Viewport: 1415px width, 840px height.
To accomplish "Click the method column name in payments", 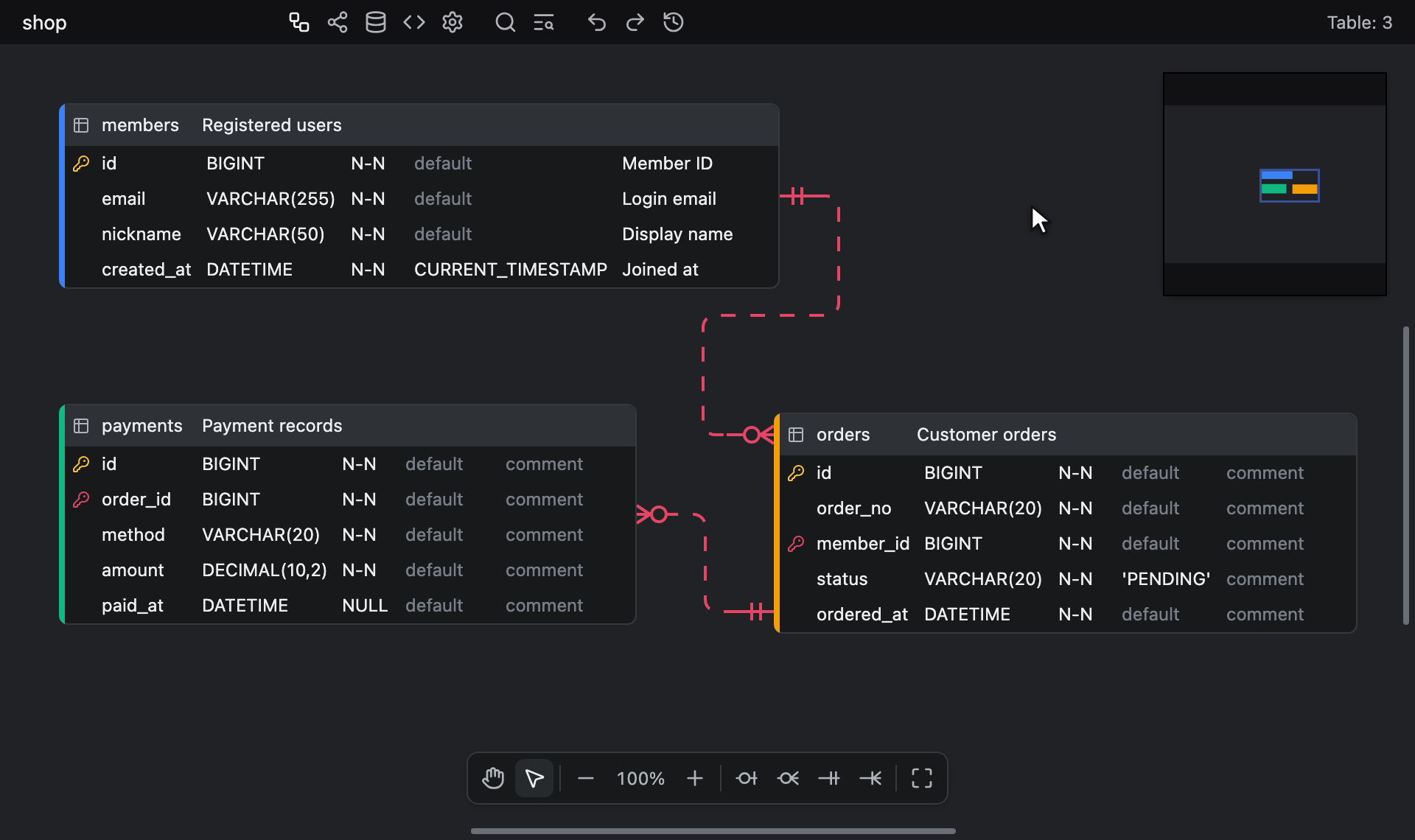I will pos(133,535).
